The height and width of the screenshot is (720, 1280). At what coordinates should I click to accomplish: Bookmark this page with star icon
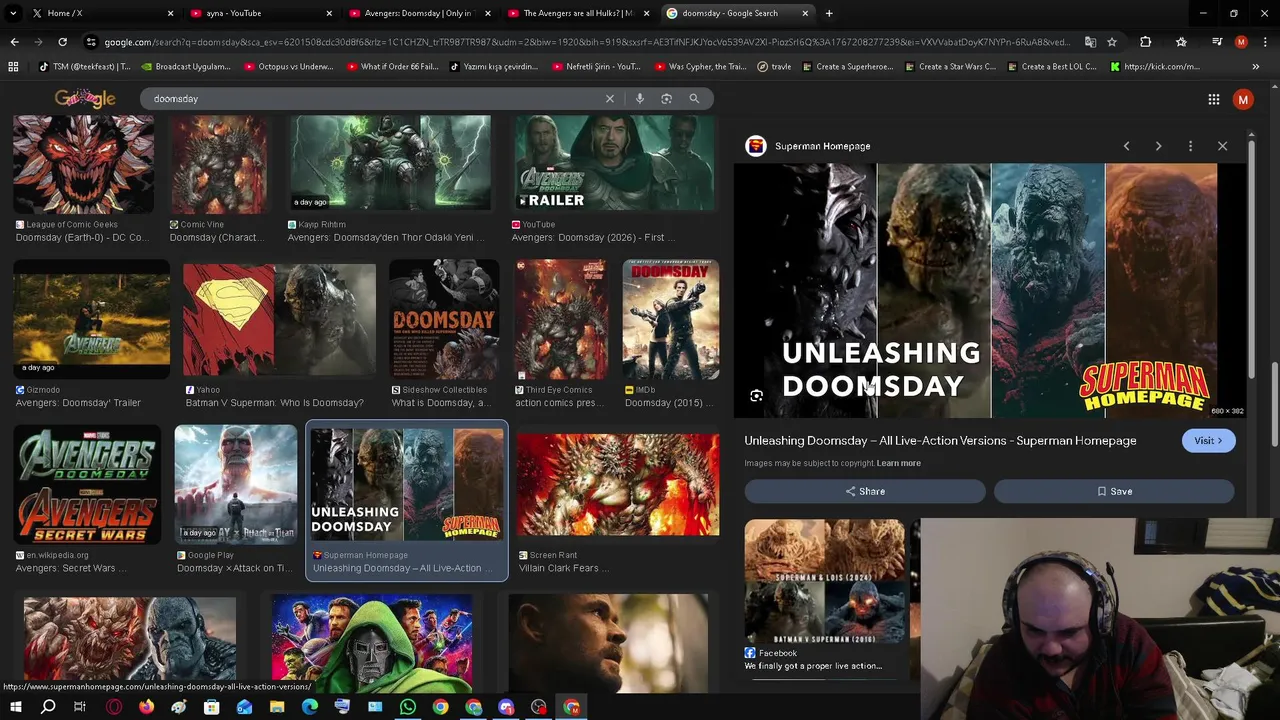1111,42
